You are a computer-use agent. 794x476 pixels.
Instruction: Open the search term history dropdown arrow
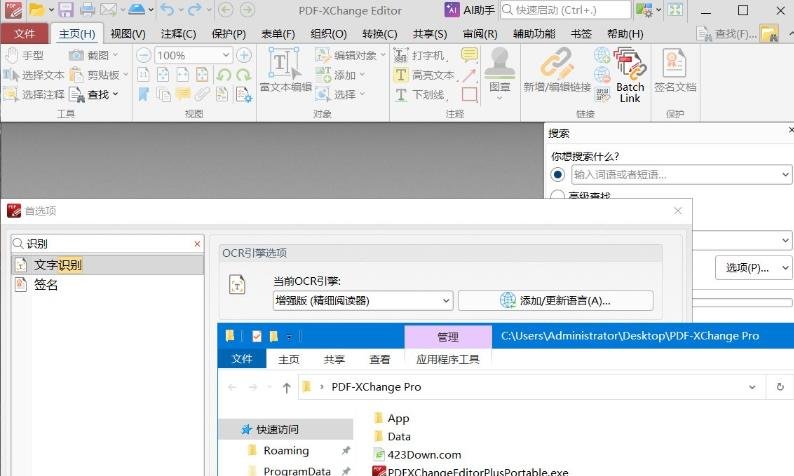(785, 175)
